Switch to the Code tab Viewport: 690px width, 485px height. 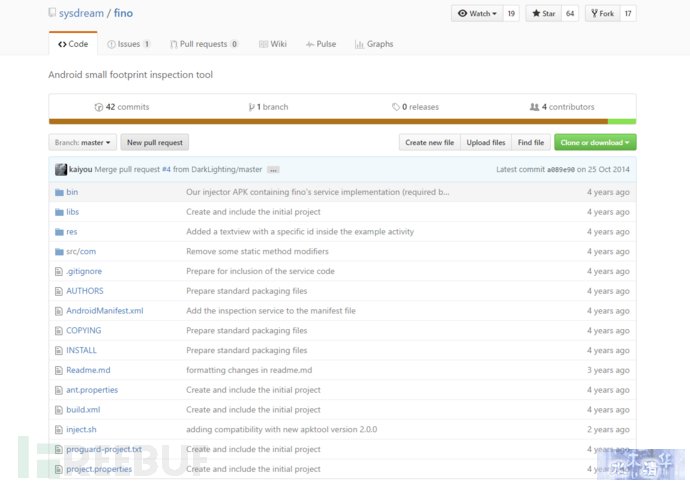pyautogui.click(x=73, y=44)
